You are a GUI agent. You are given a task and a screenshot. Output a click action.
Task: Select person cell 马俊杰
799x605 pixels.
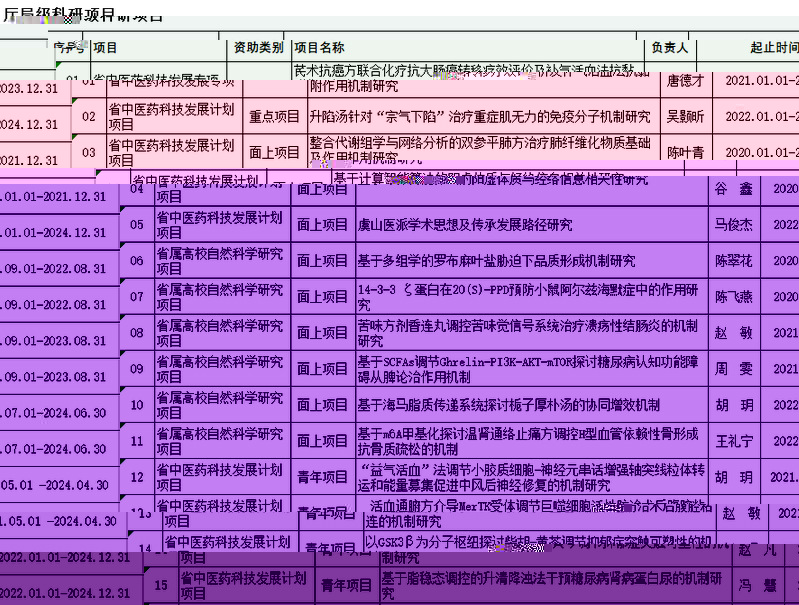pyautogui.click(x=733, y=225)
